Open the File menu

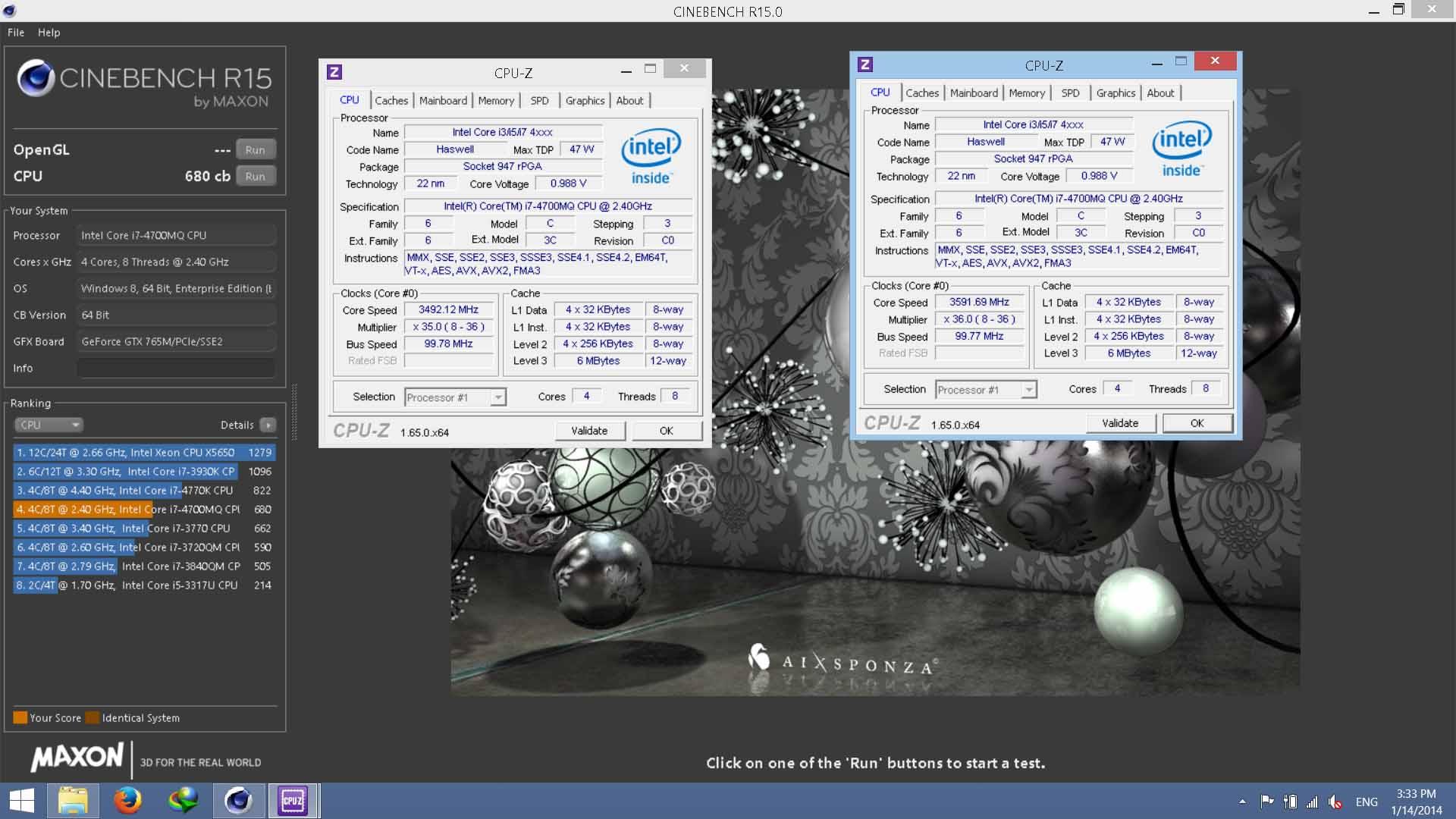pos(16,33)
